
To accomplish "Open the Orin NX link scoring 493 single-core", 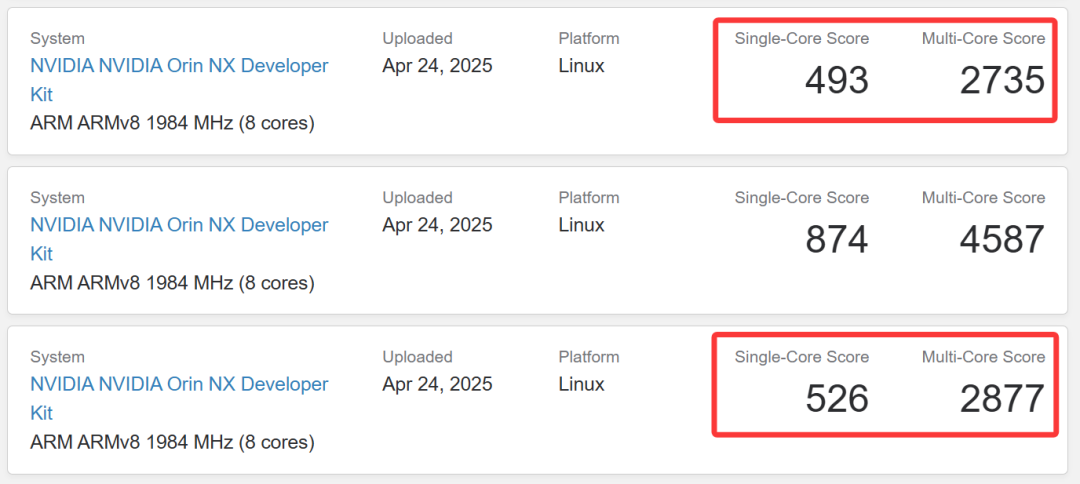I will 179,80.
